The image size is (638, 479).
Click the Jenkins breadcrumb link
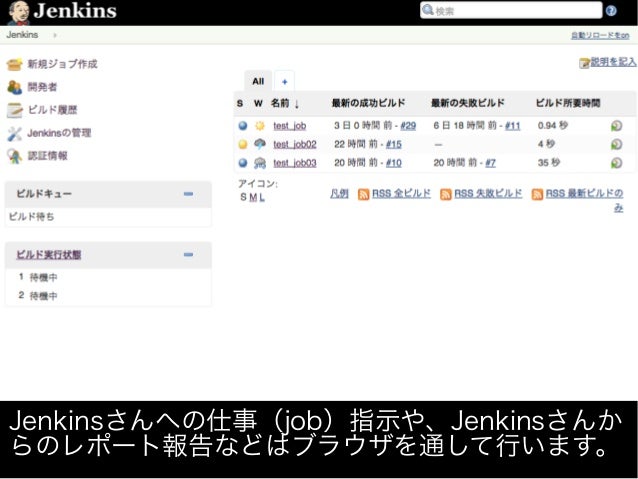pyautogui.click(x=22, y=35)
